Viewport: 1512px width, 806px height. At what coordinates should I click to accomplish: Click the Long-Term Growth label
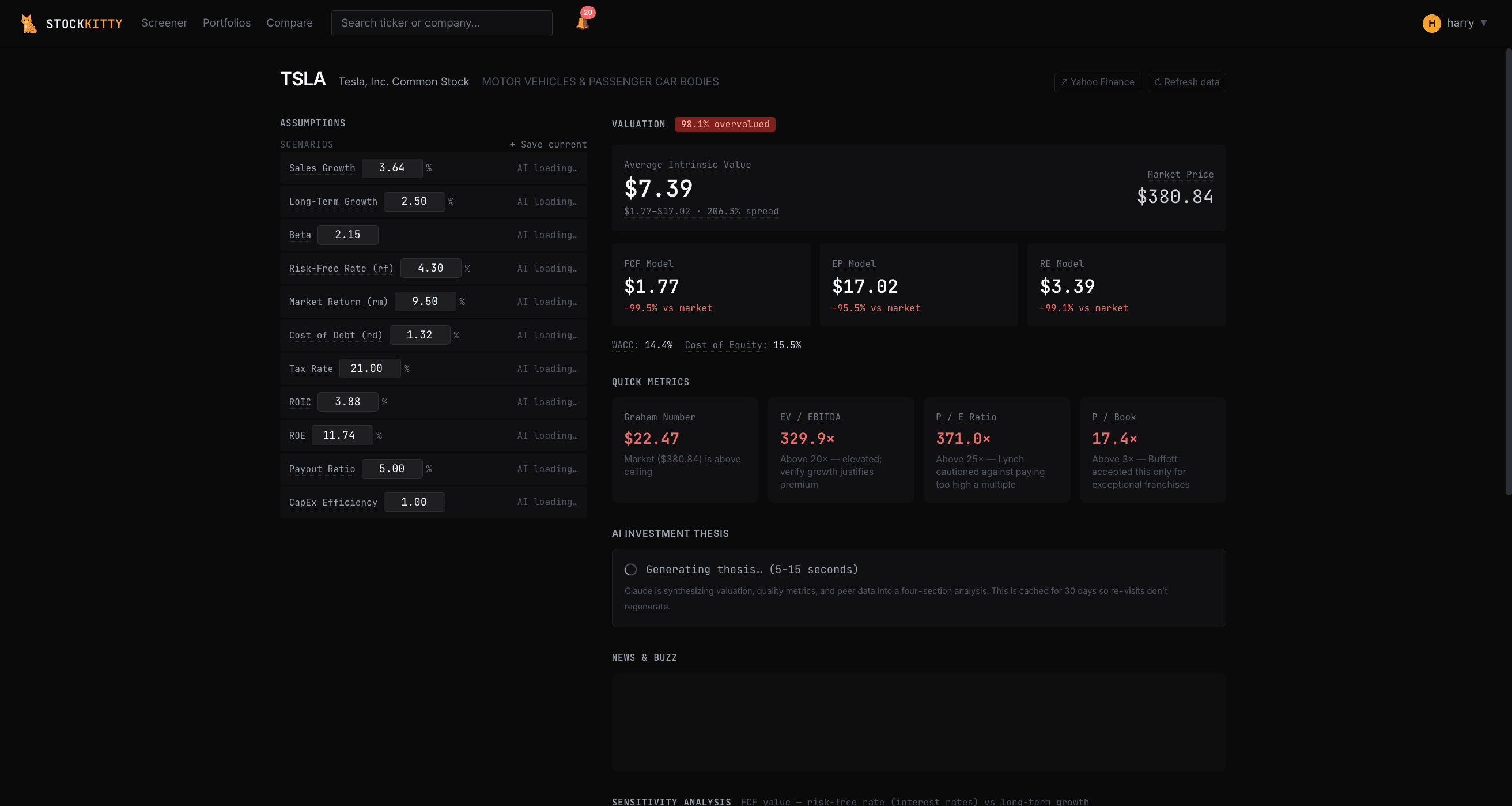point(333,202)
